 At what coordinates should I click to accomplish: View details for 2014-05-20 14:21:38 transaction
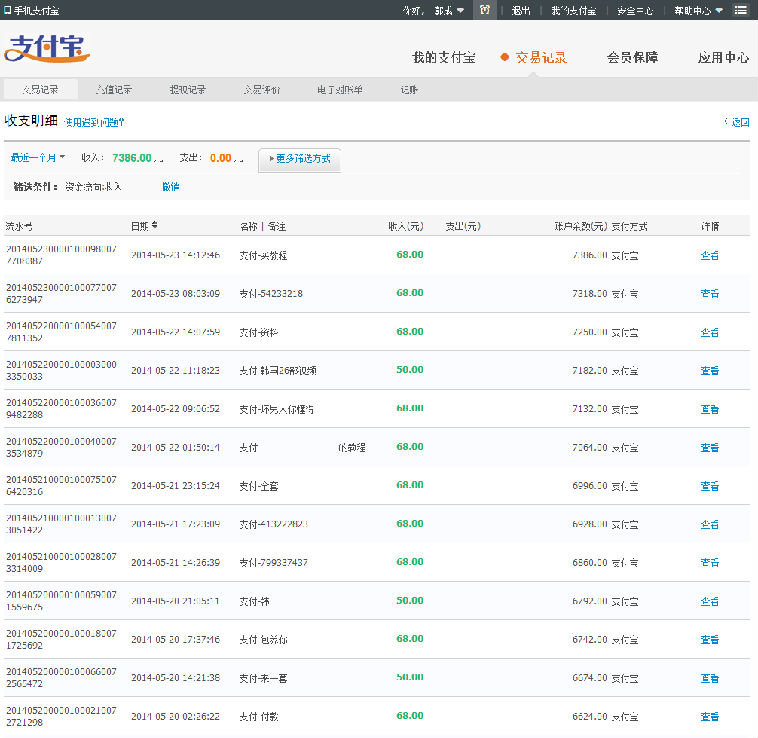pyautogui.click(x=710, y=678)
